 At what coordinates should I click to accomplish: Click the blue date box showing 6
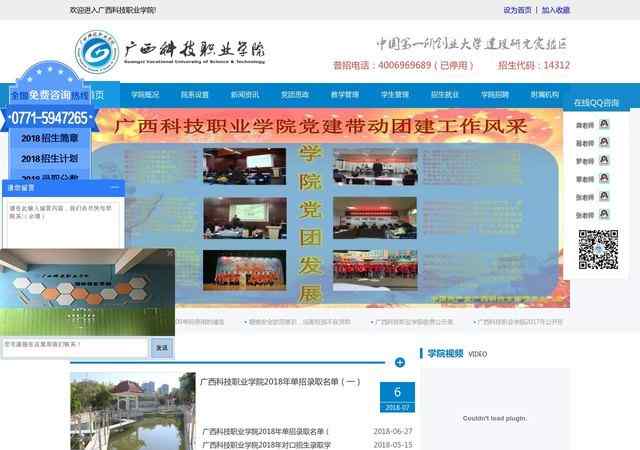(x=397, y=397)
